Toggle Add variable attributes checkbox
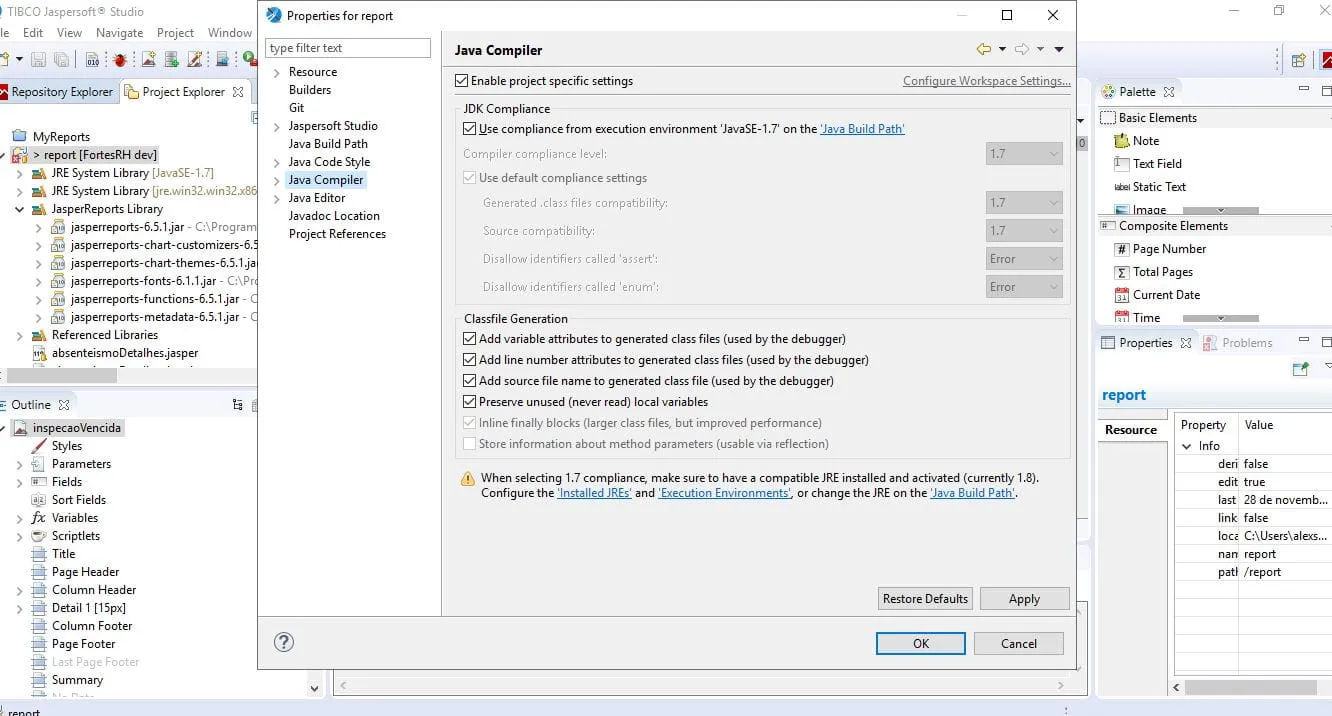1332x716 pixels. [470, 339]
